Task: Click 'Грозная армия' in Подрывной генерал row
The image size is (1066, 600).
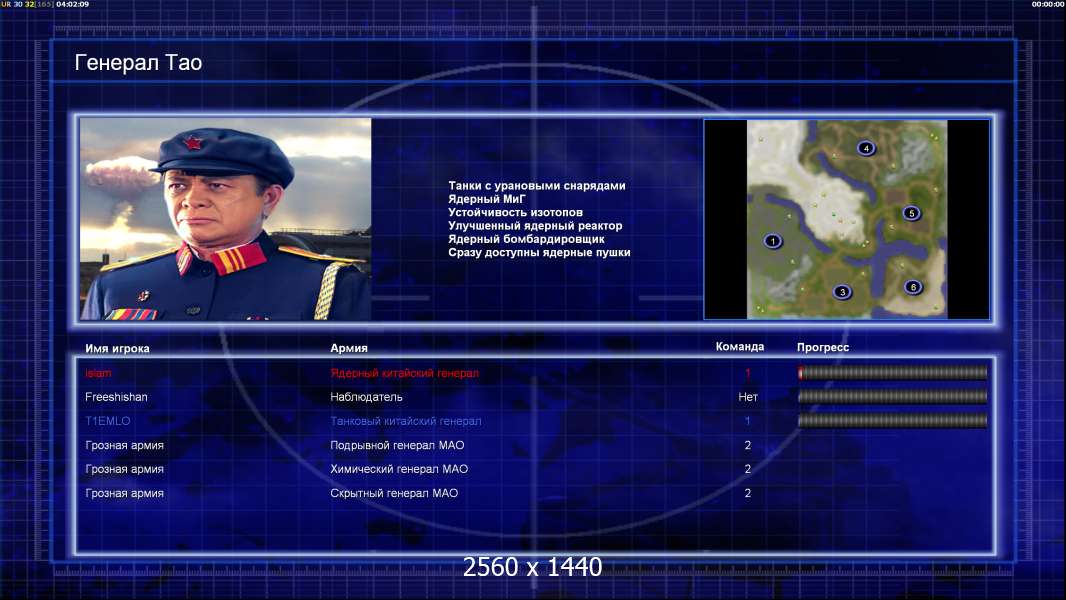Action: coord(124,445)
